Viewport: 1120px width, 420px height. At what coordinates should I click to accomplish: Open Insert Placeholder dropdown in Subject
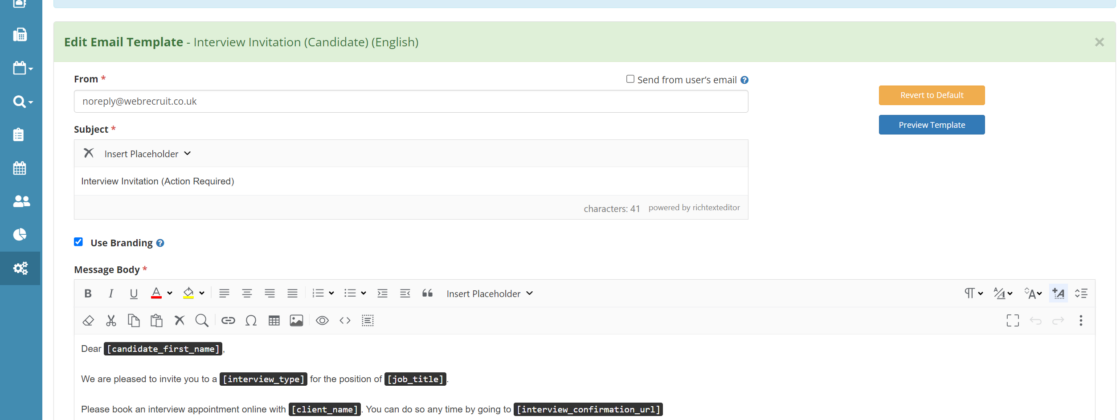[147, 154]
